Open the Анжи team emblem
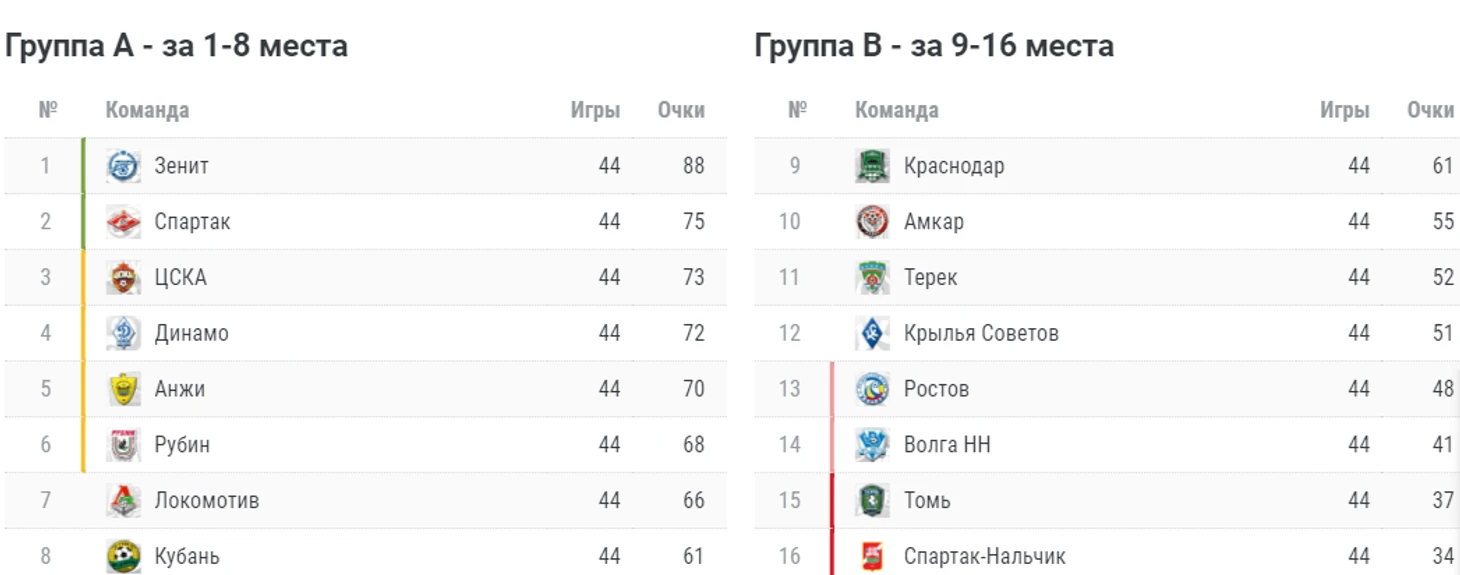Viewport: 1460px width, 575px height. [123, 389]
